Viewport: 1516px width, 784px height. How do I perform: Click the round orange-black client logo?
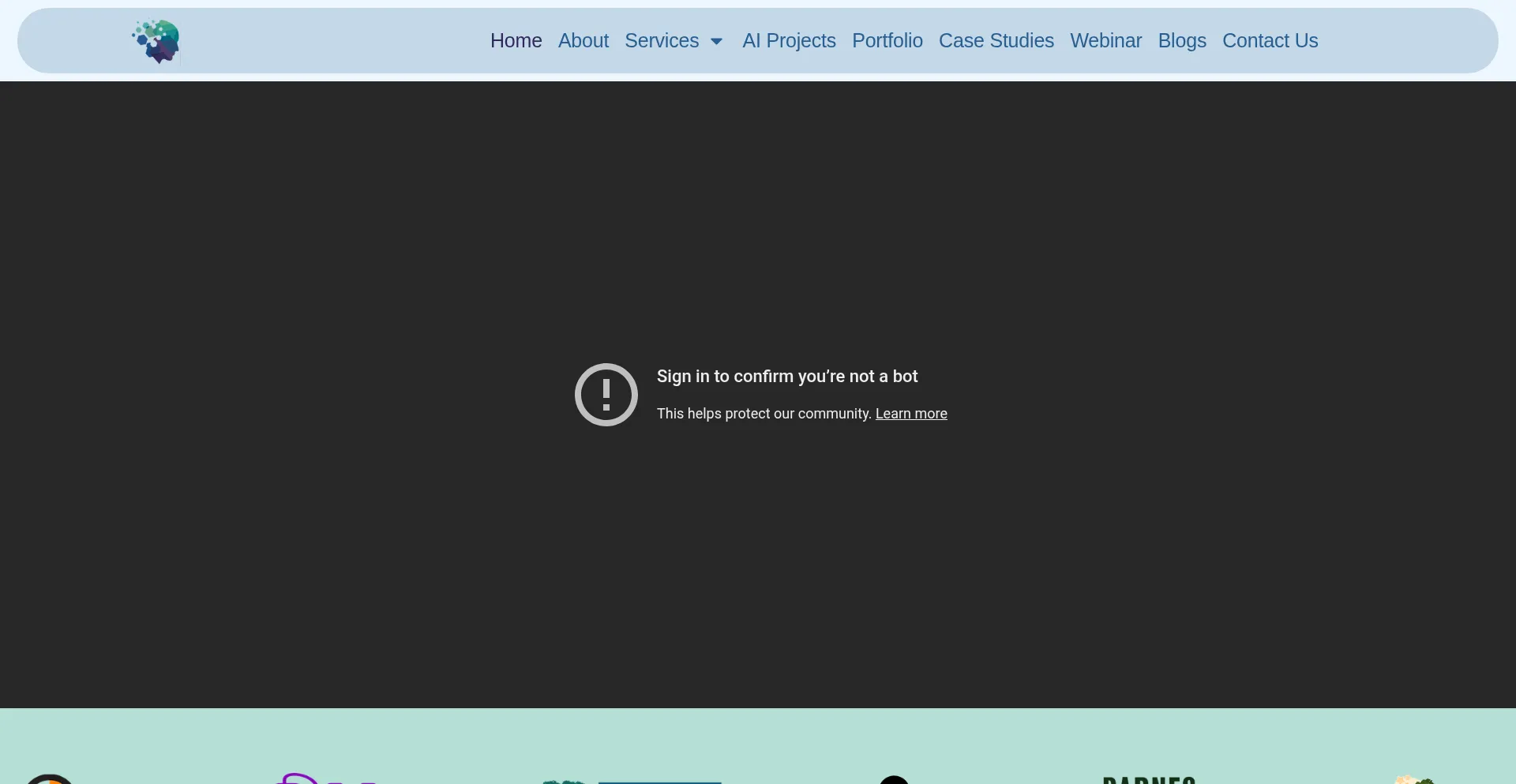click(x=50, y=778)
